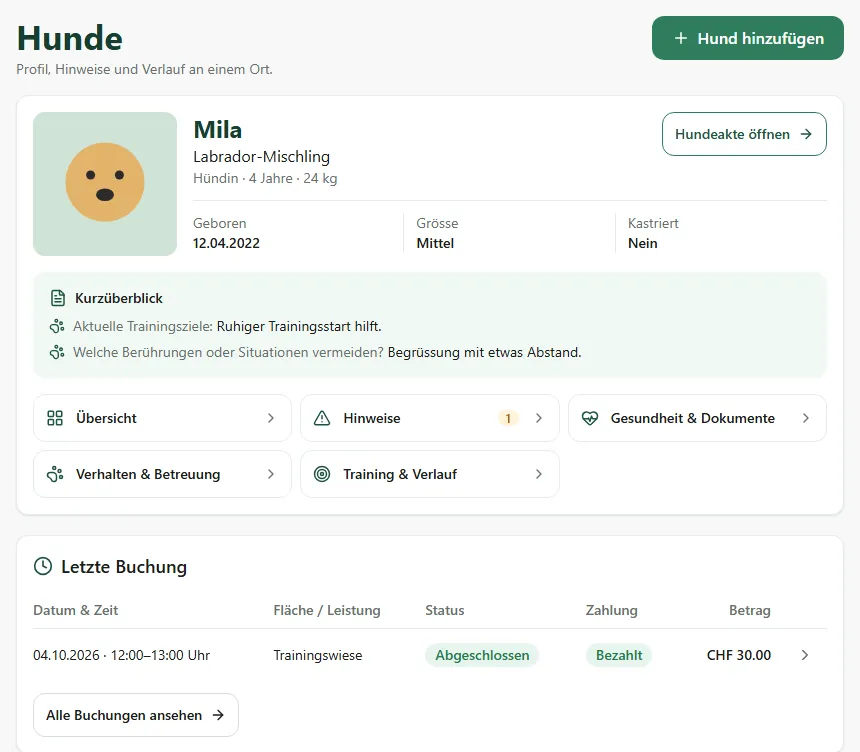Click the line Hündin · 4 Jahre · 24 kg
The width and height of the screenshot is (860, 752).
(x=265, y=178)
